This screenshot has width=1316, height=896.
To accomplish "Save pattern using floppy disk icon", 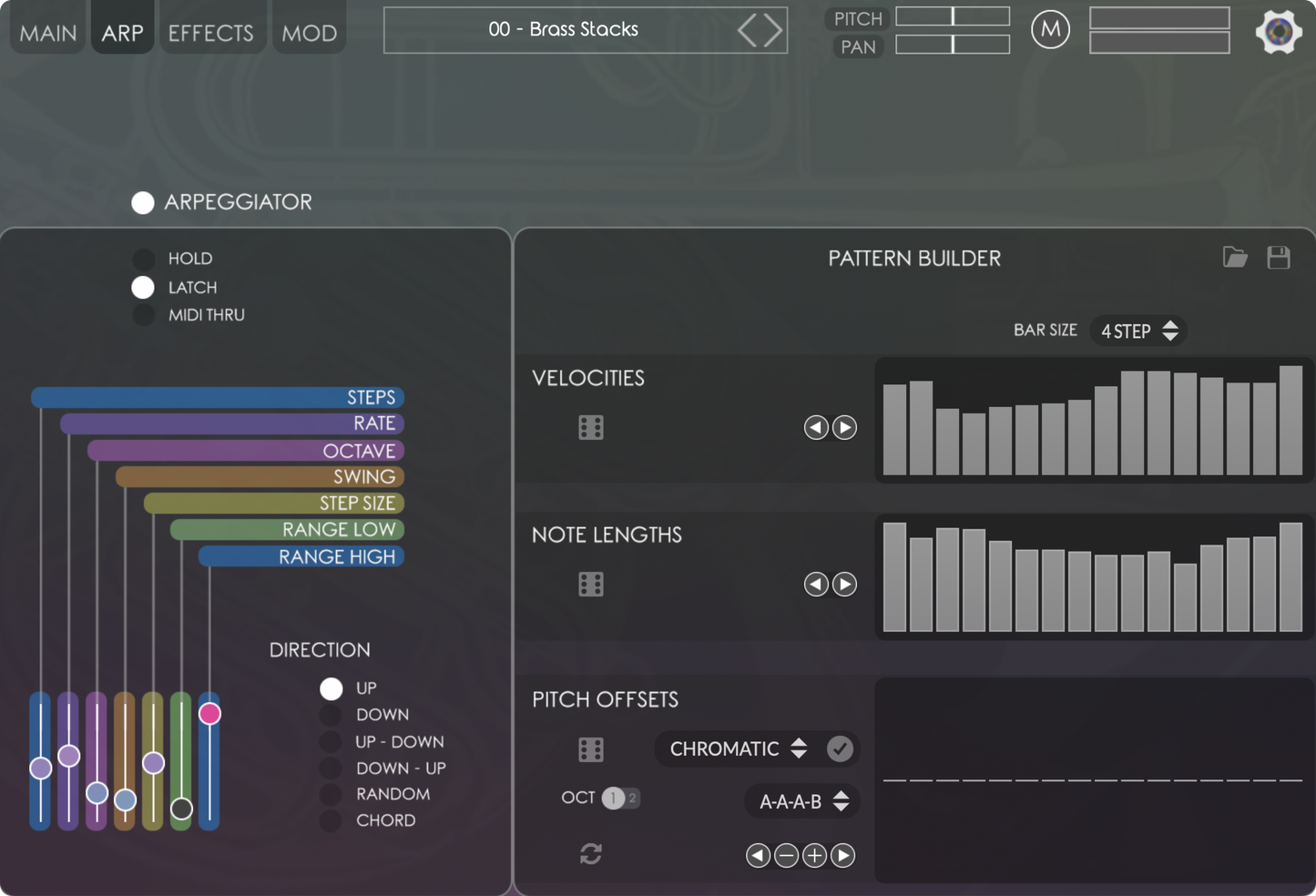I will (x=1279, y=258).
